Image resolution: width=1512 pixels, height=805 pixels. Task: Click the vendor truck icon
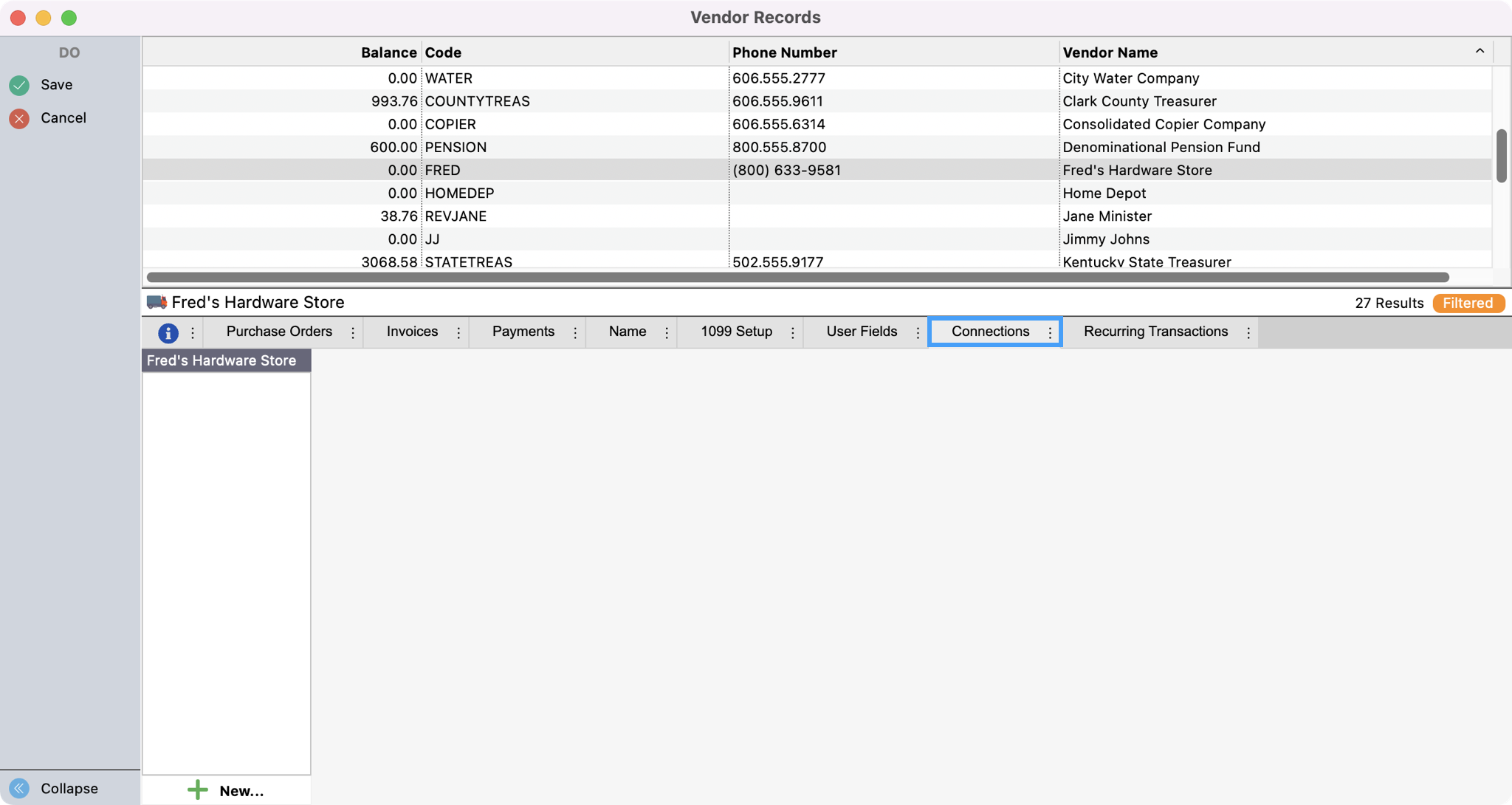(x=156, y=302)
